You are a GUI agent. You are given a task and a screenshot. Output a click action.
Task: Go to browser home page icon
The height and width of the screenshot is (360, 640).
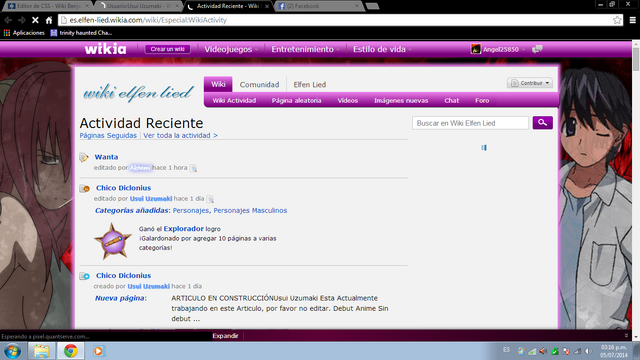coord(49,20)
